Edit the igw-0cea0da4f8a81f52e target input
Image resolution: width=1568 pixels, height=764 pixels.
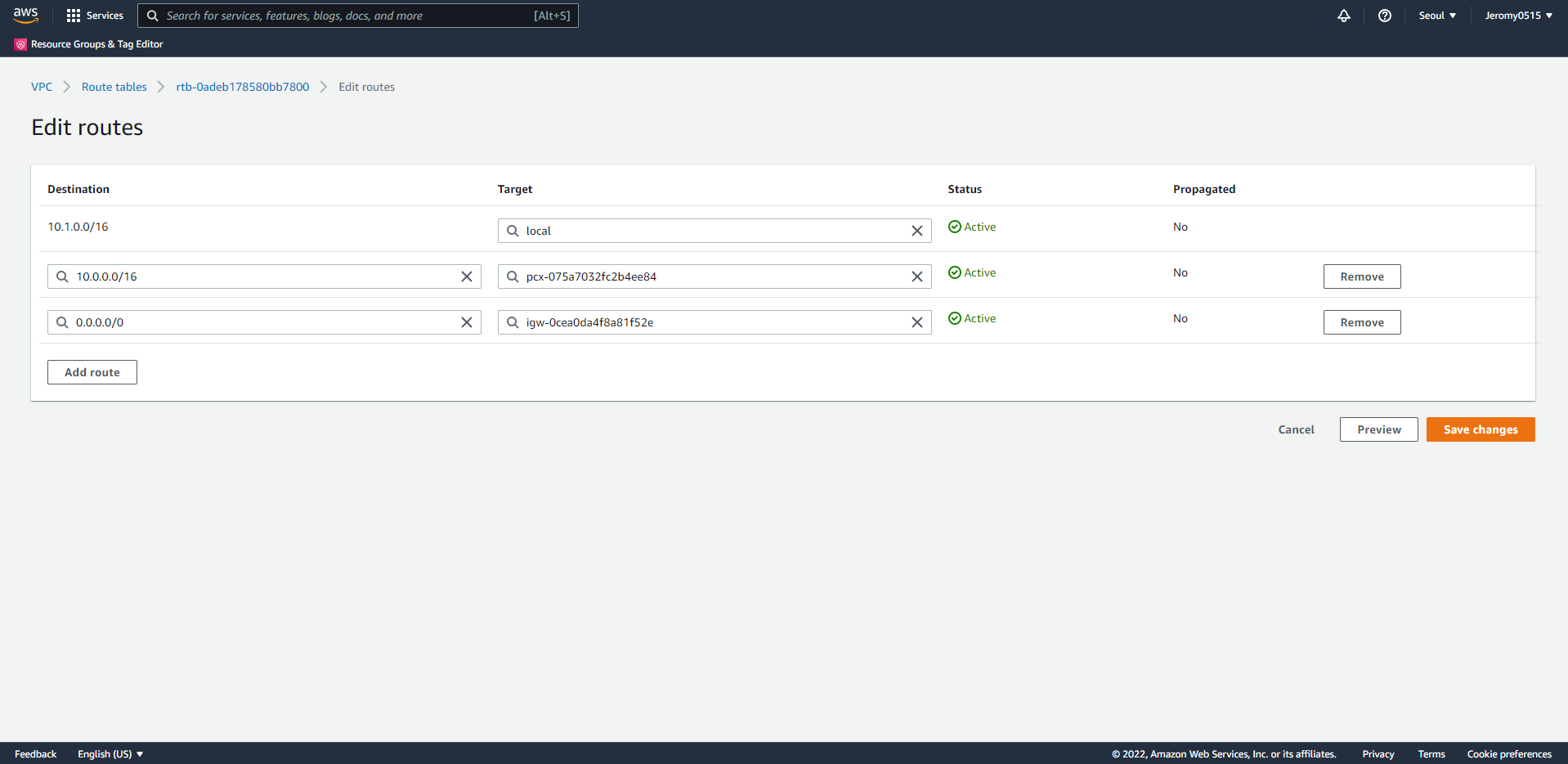pos(715,322)
